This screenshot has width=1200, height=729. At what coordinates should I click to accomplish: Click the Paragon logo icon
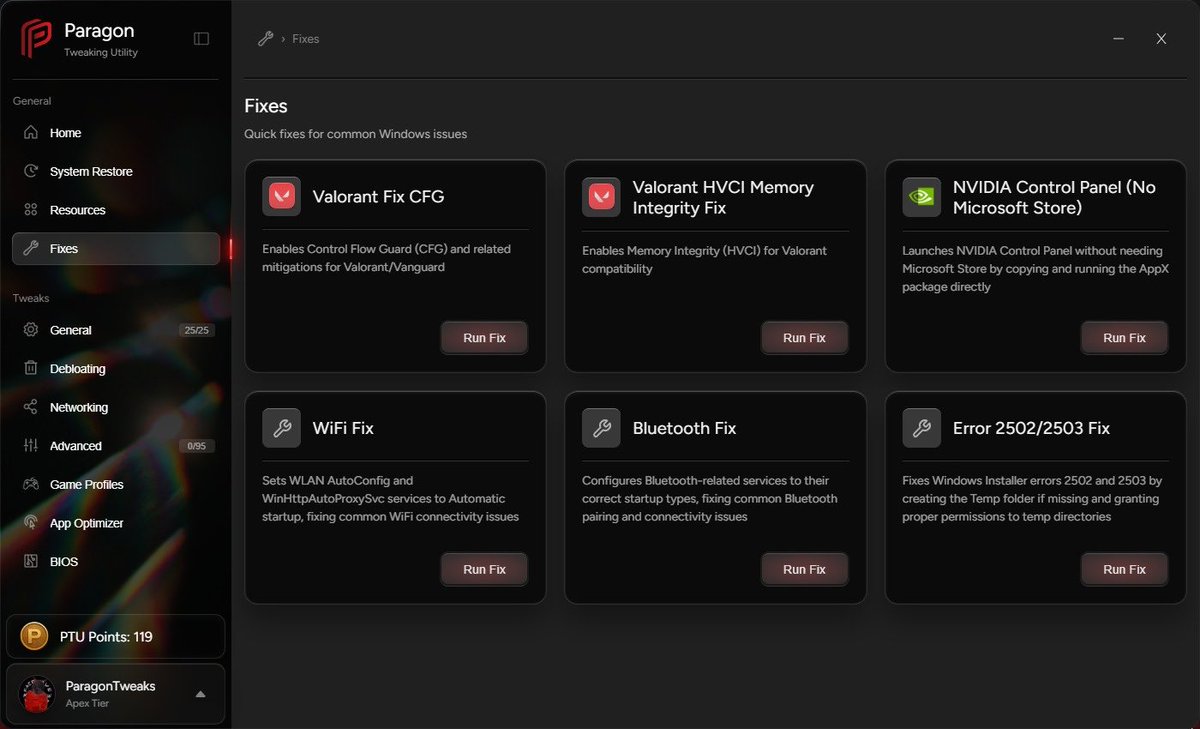(x=36, y=39)
